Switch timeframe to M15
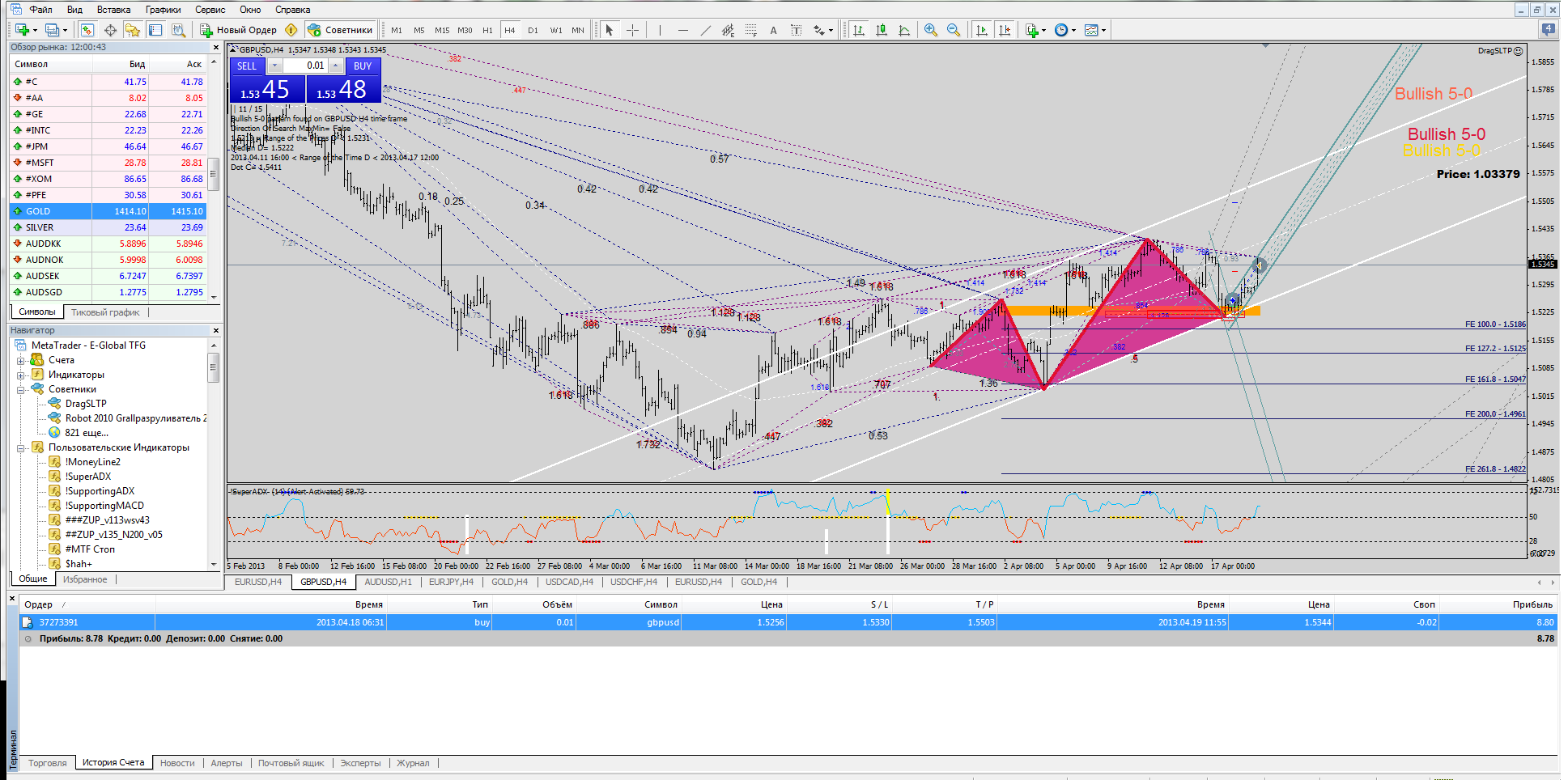 442,30
